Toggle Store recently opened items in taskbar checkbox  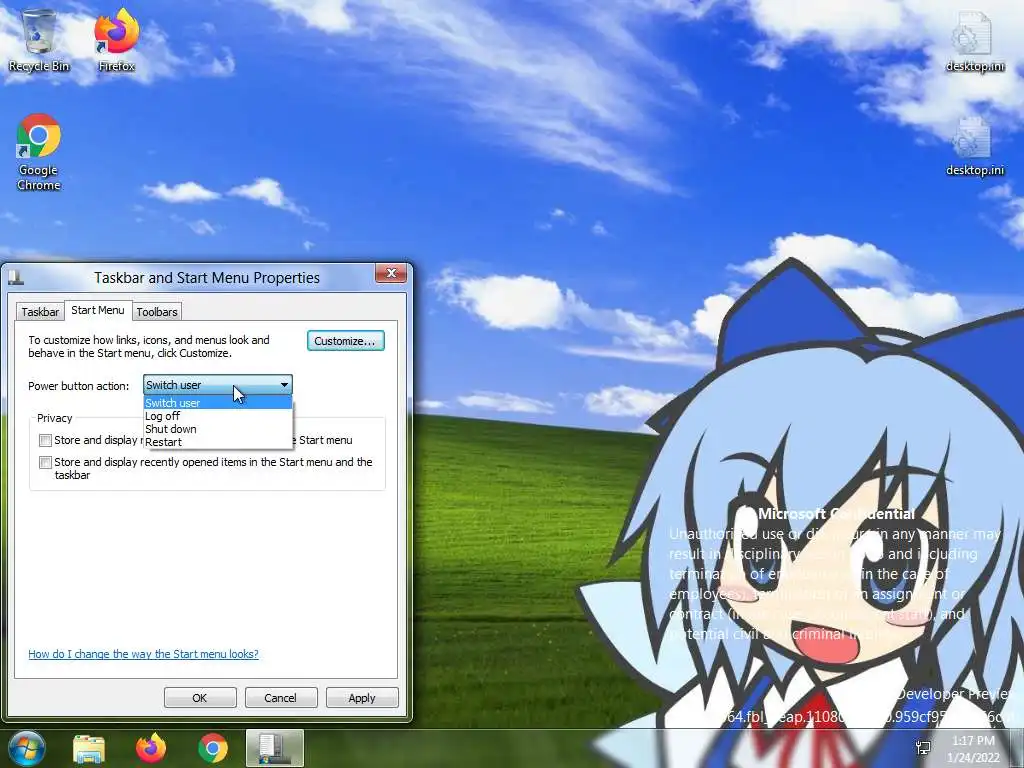[x=45, y=462]
